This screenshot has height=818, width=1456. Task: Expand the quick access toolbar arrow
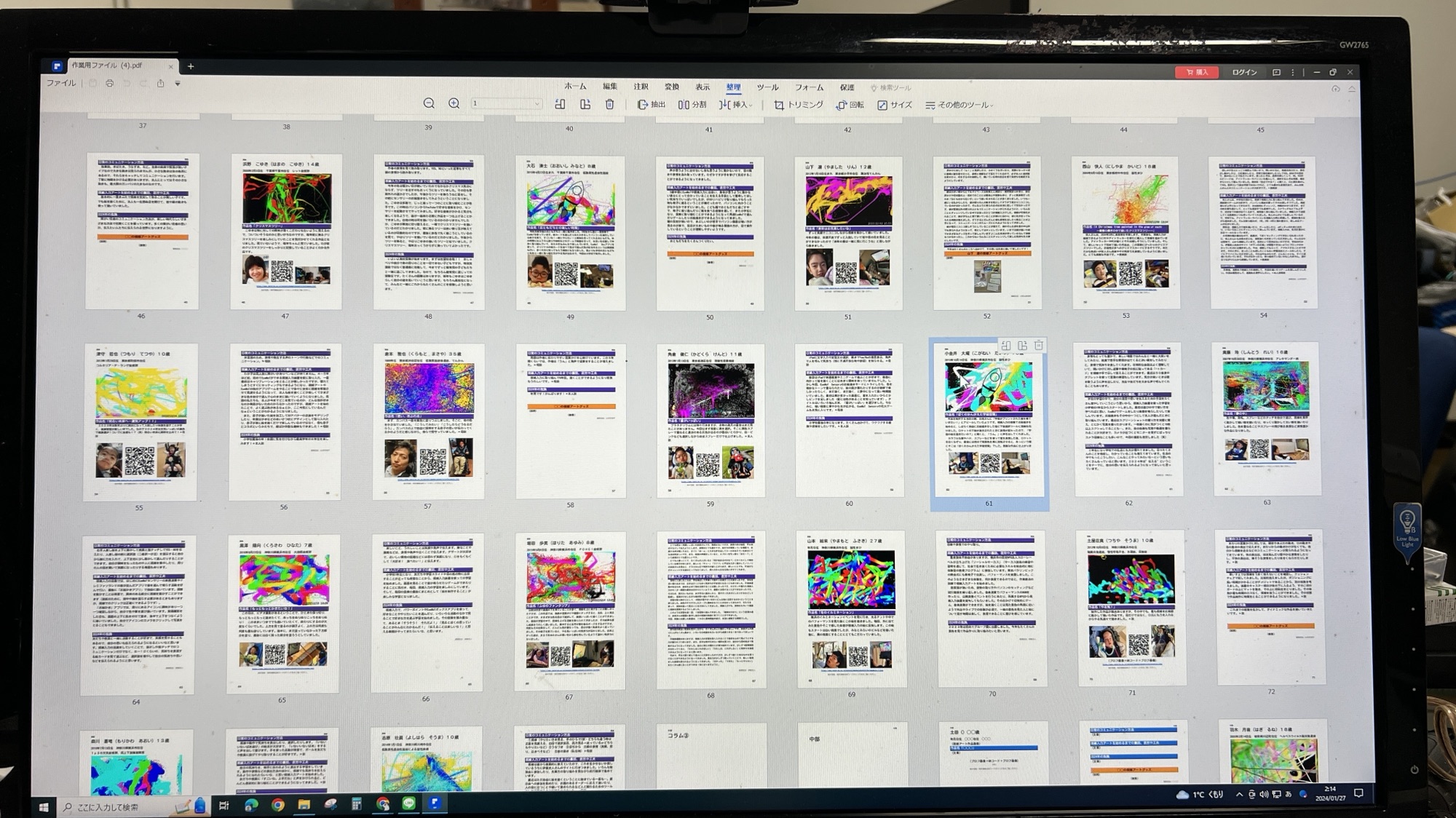(178, 84)
